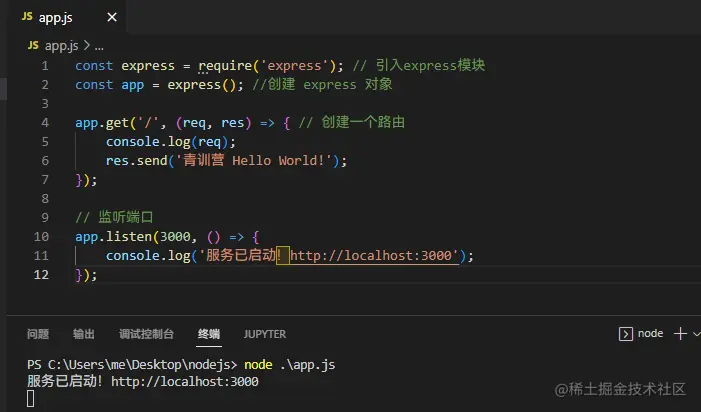
Task: Click line number 12 in gutter
Action: [41, 274]
